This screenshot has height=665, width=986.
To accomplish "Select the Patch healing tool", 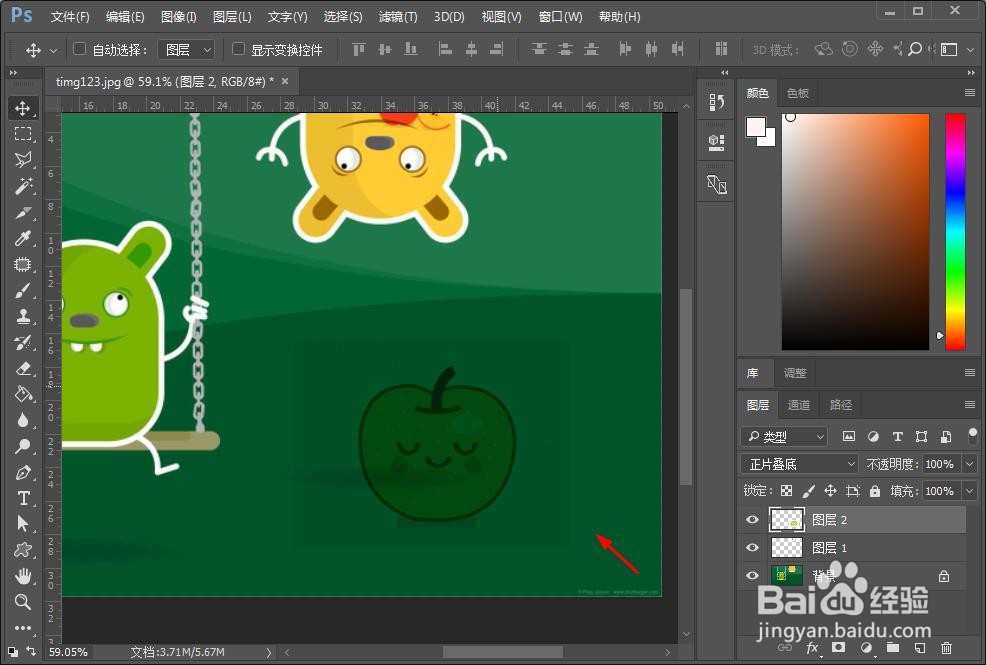I will tap(23, 265).
